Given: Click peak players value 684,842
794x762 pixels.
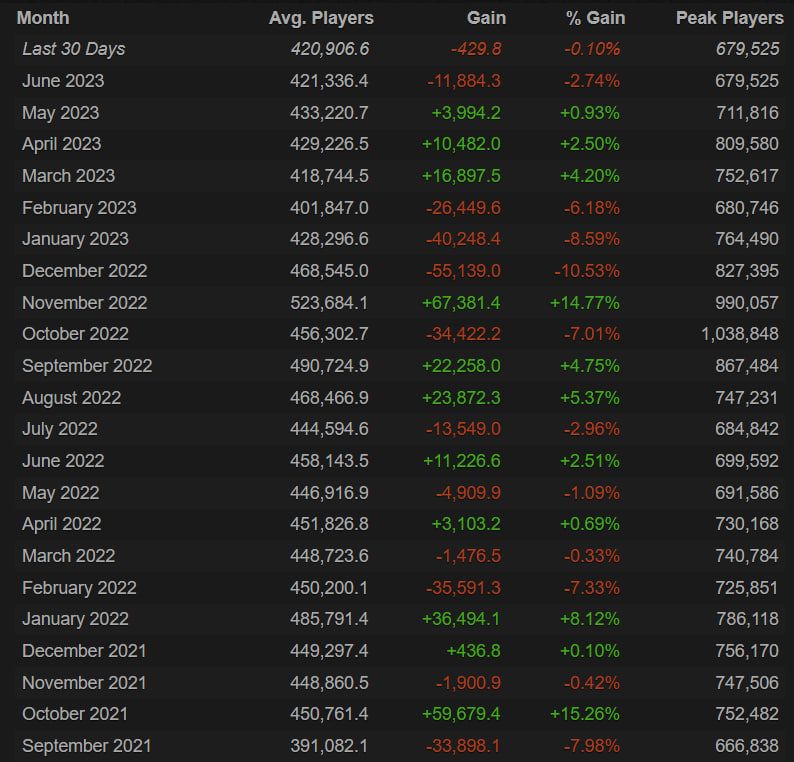Looking at the screenshot, I should tap(747, 429).
